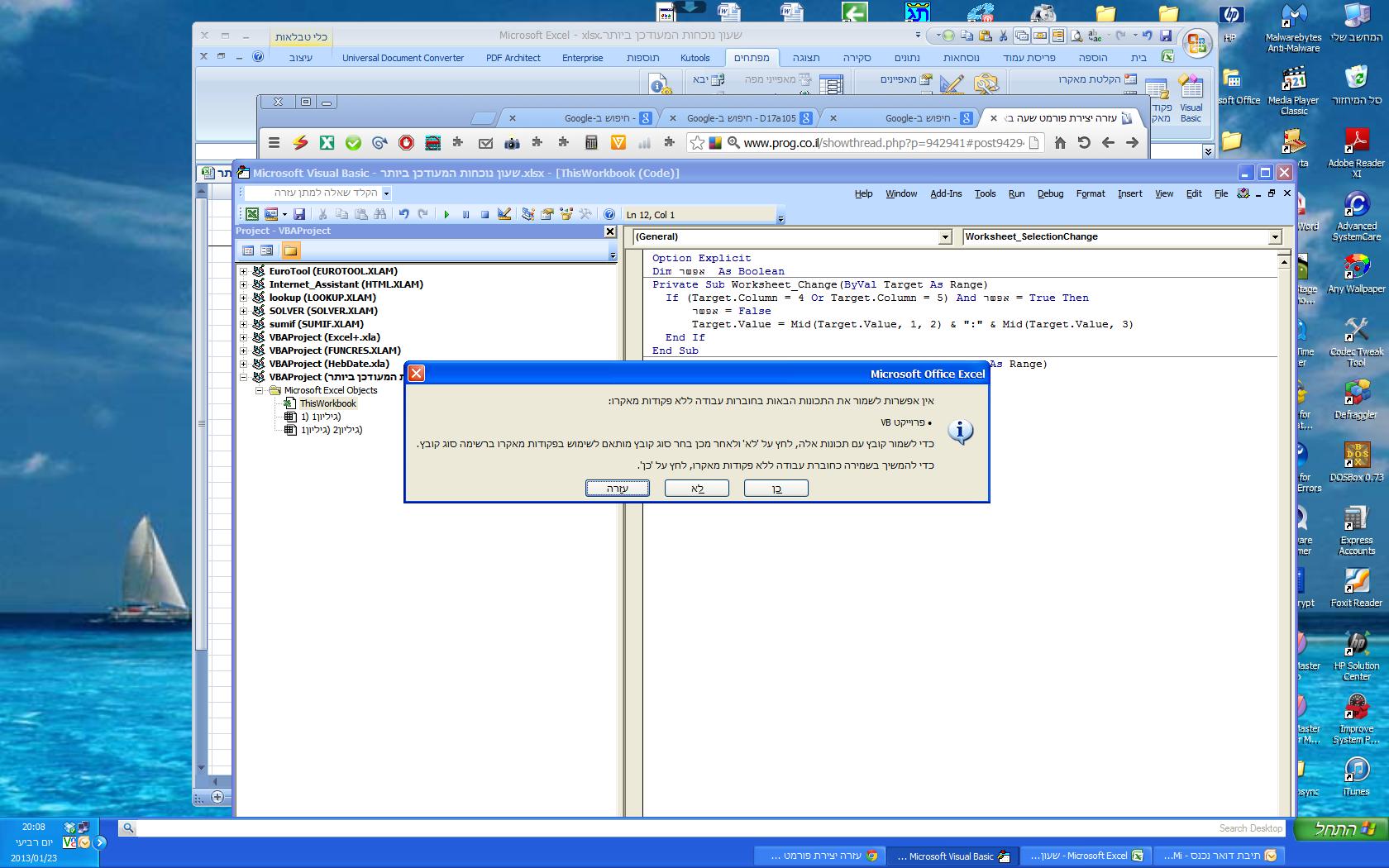
Task: Open Properties Window icon in VBA toolbar
Action: (547, 214)
